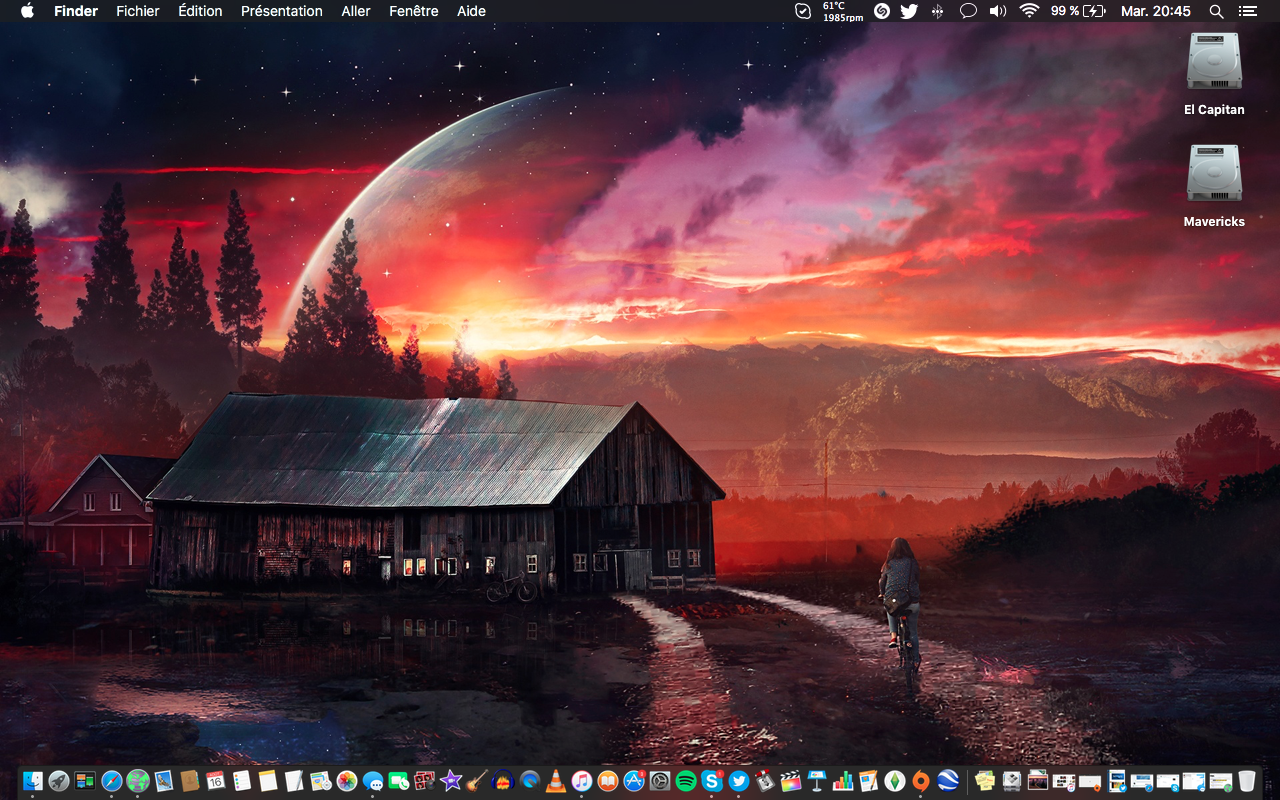Viewport: 1280px width, 800px height.
Task: Open Finder from the Dock
Action: click(33, 781)
